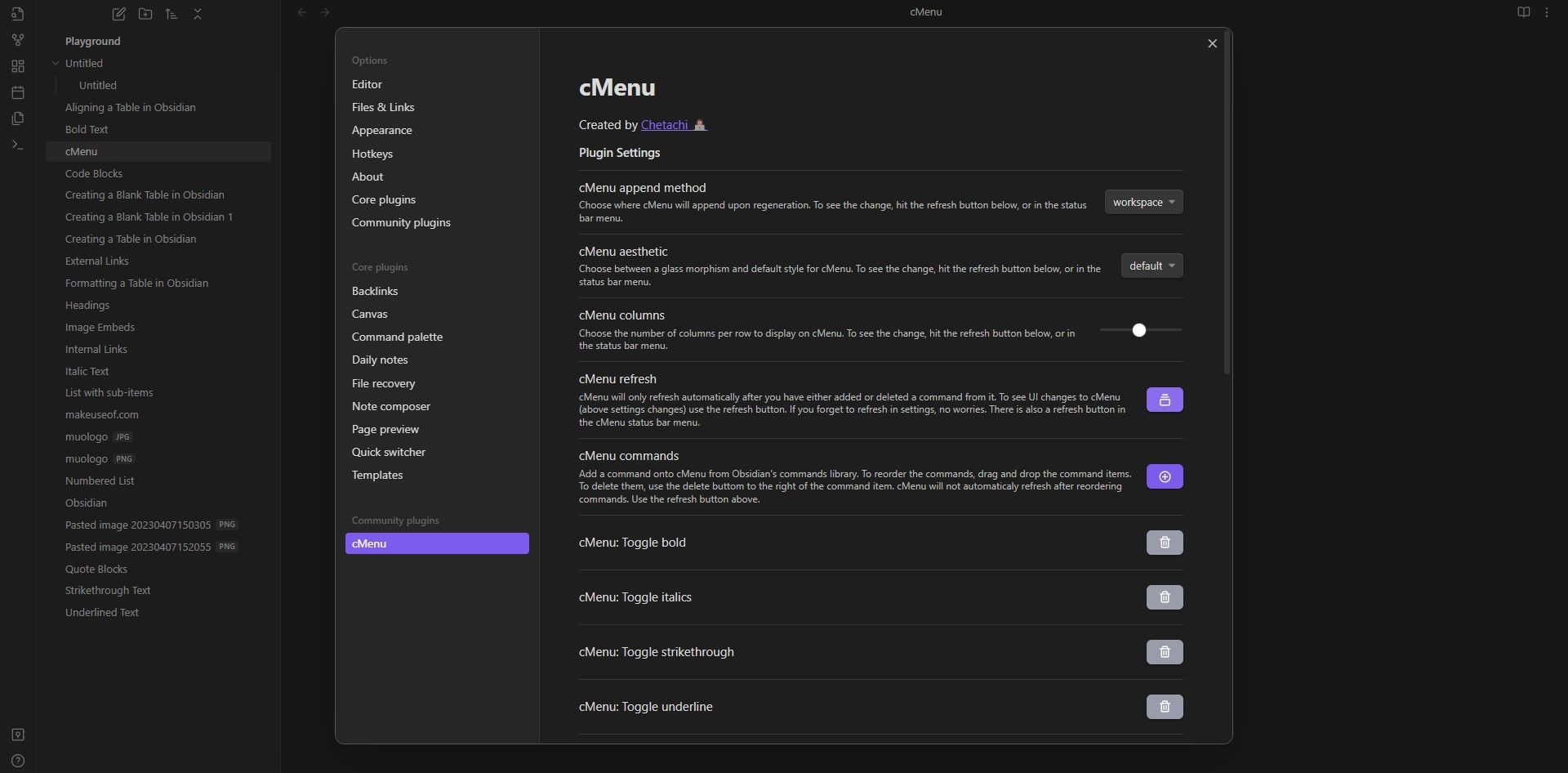Screen dimensions: 1568x773
Task: Delete the Toggle bold command
Action: click(1165, 543)
